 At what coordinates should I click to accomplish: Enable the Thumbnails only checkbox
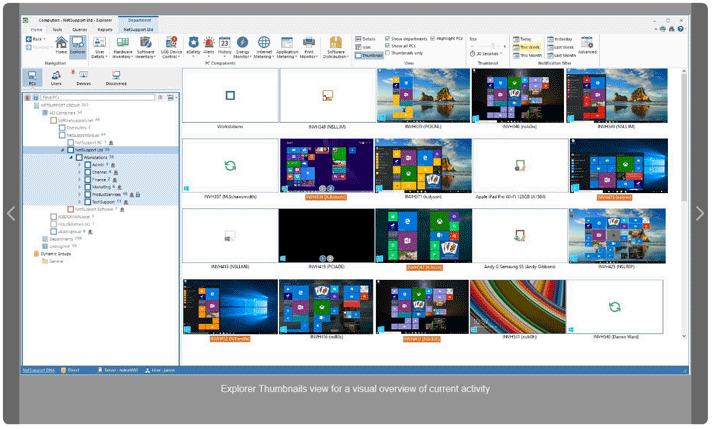tap(388, 54)
